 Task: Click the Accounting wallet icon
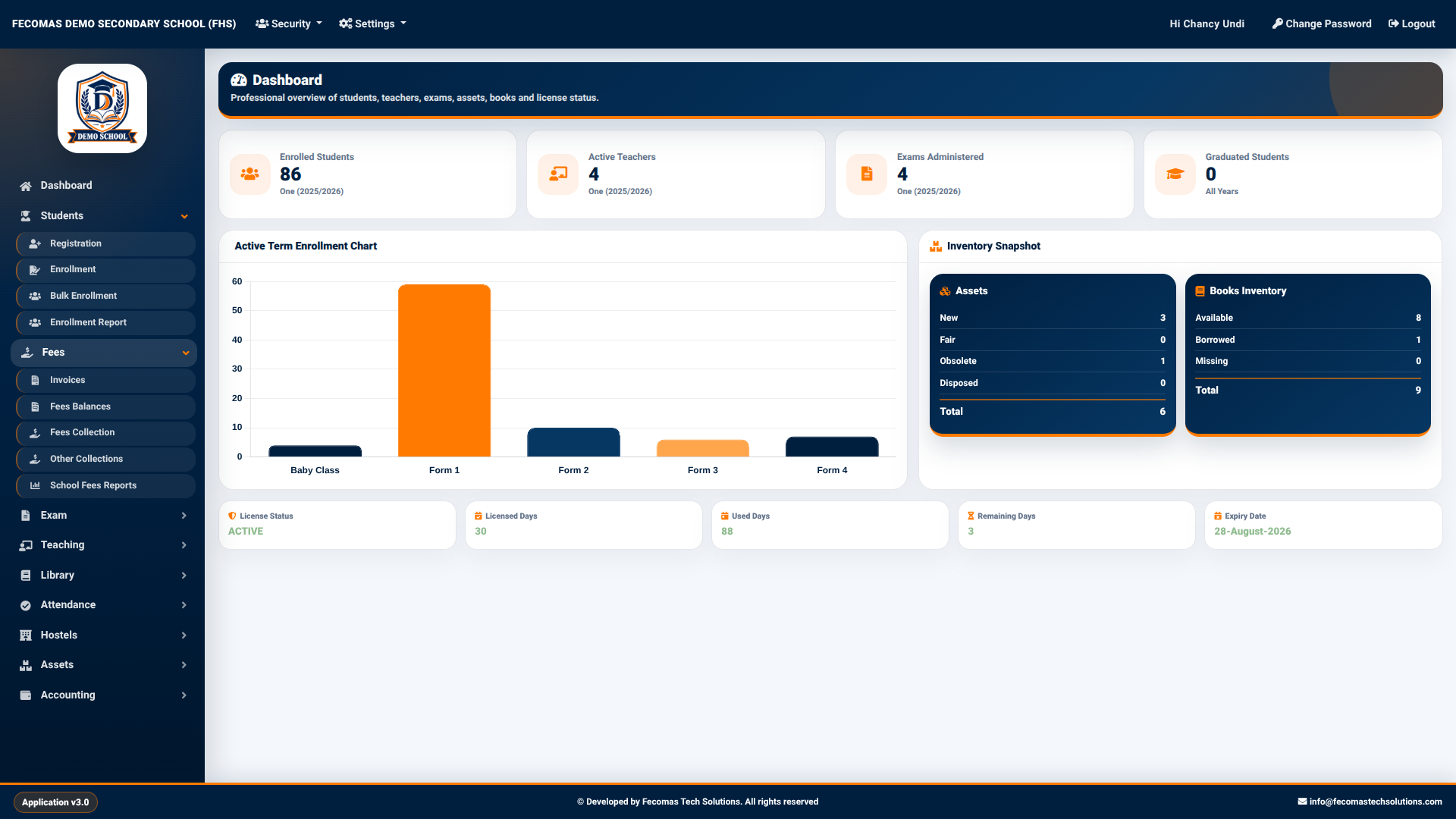tap(26, 695)
